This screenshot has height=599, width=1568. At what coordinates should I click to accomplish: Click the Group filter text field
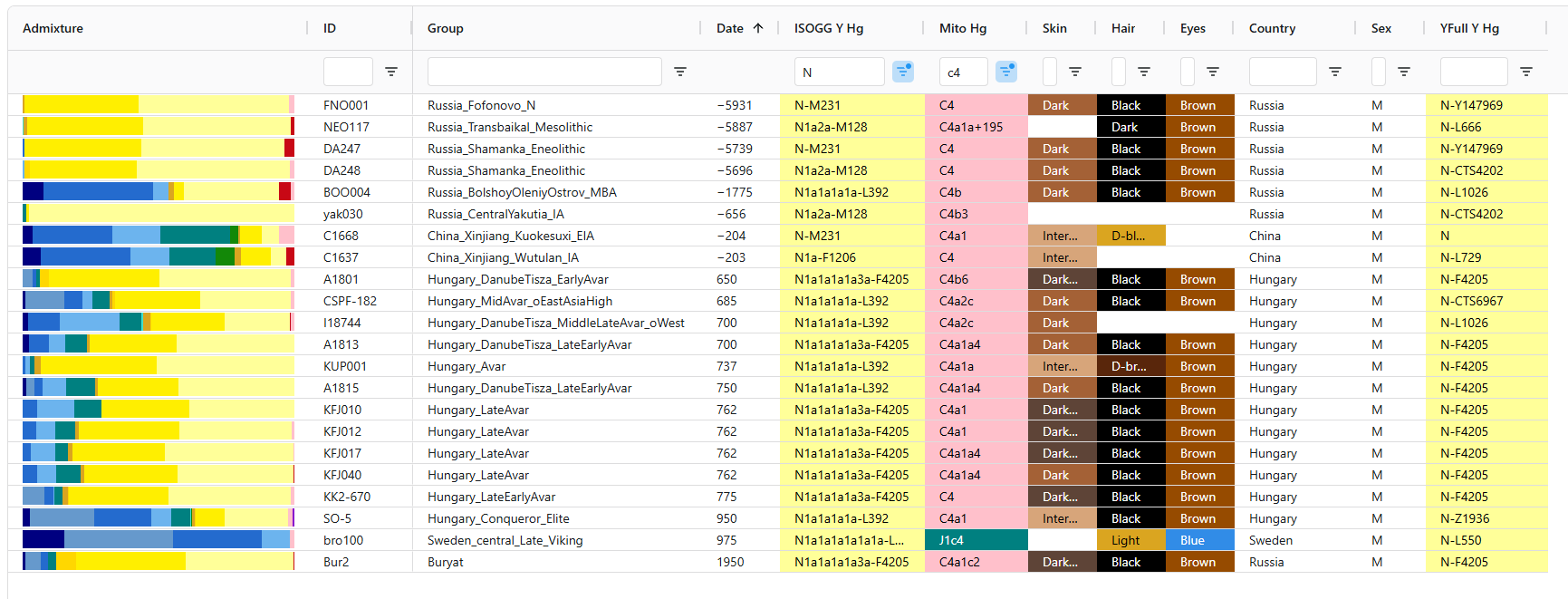[544, 72]
